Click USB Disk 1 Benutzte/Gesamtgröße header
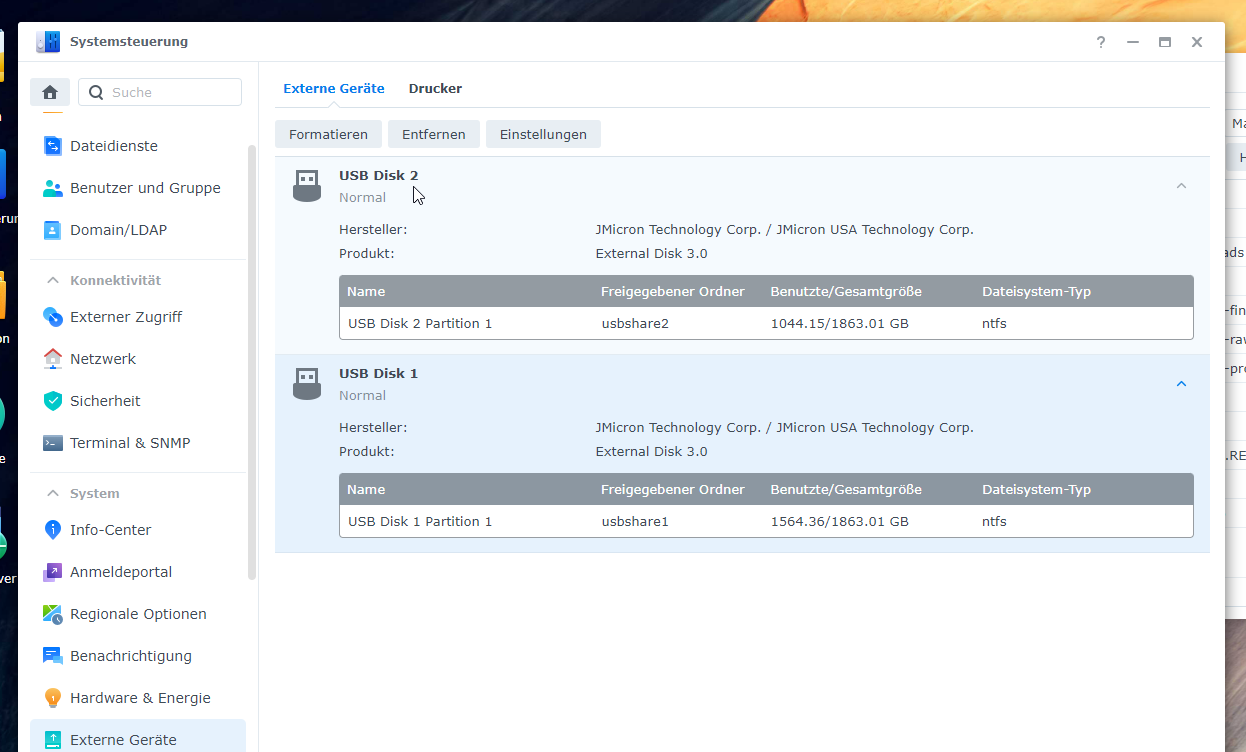The height and width of the screenshot is (752, 1246). point(846,490)
